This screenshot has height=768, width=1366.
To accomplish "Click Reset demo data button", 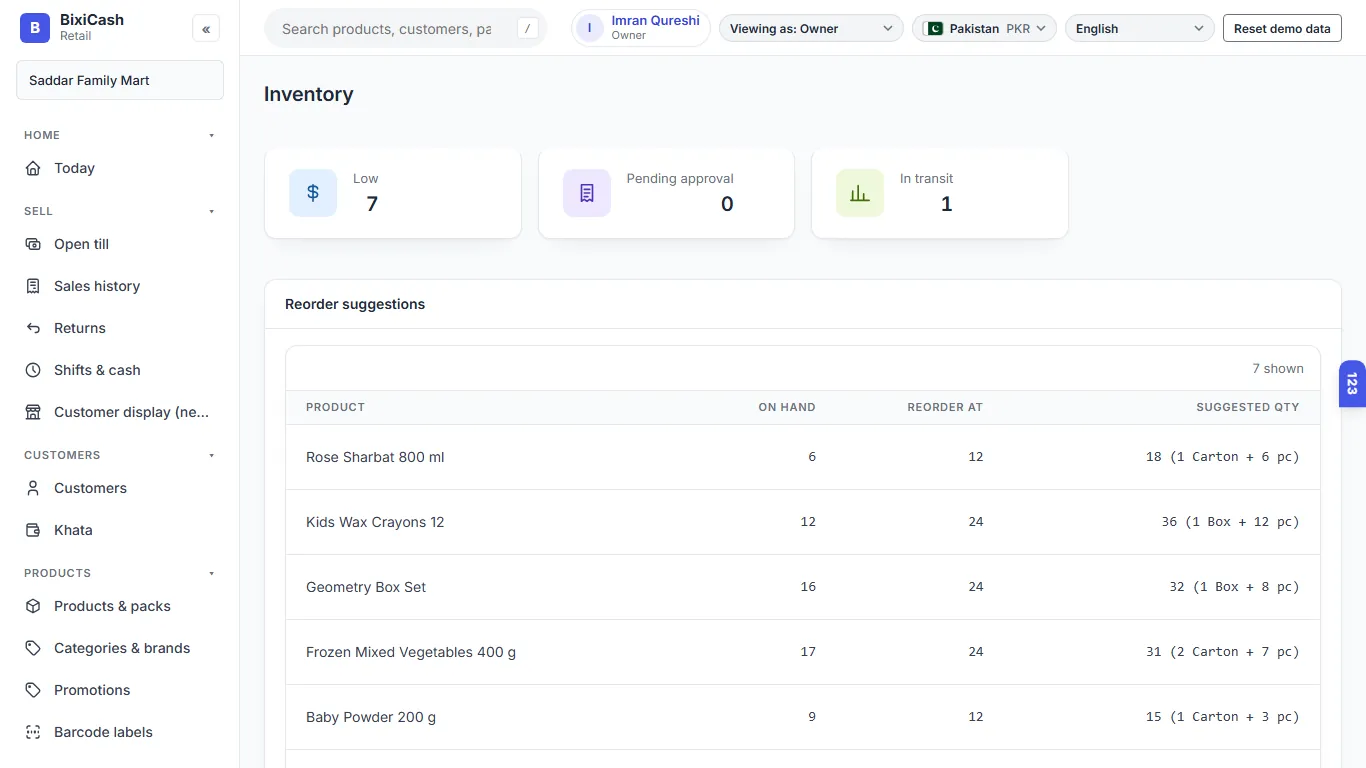I will coord(1282,29).
